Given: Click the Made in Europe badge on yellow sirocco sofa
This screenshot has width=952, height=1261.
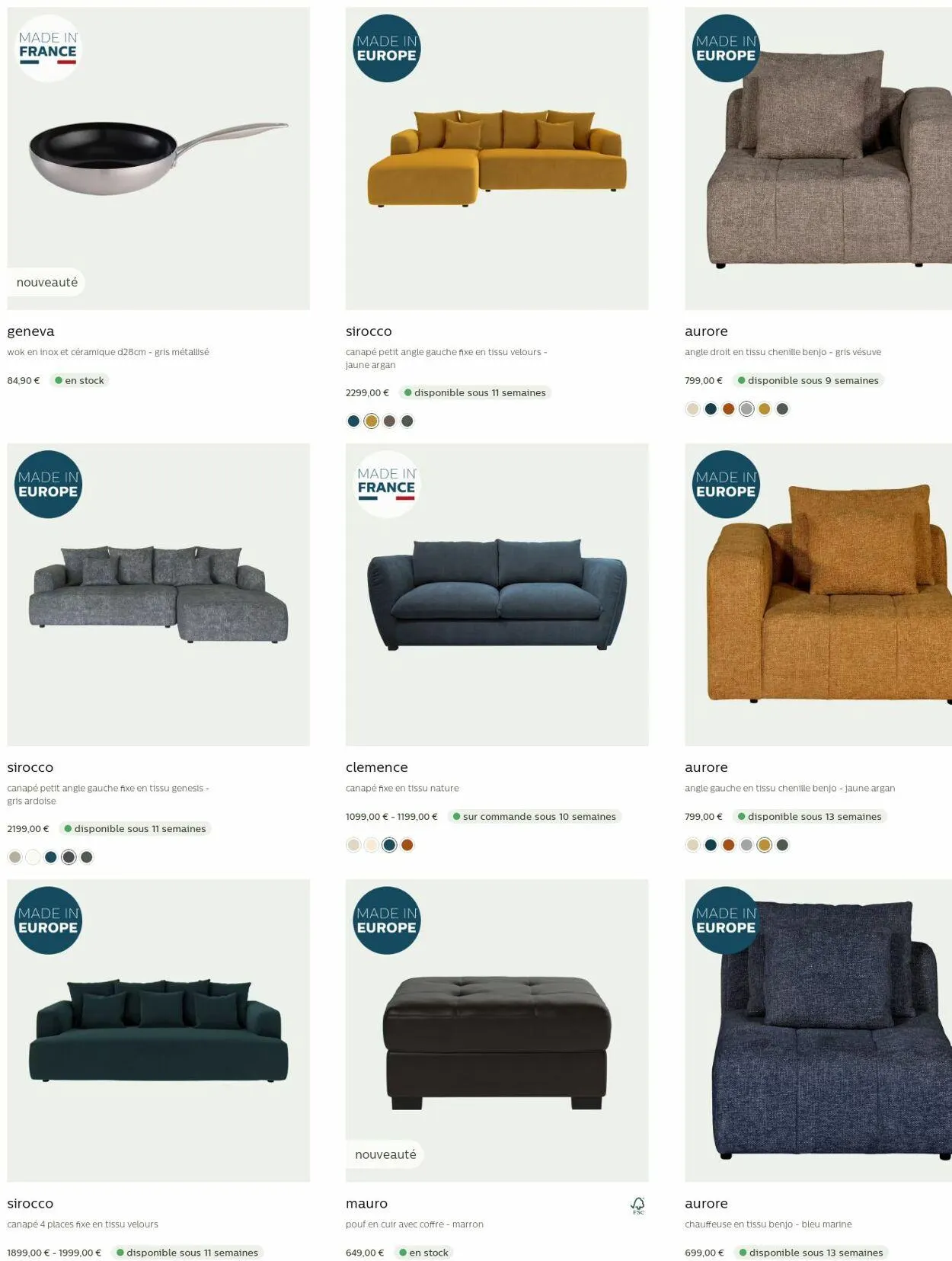Looking at the screenshot, I should pyautogui.click(x=387, y=48).
